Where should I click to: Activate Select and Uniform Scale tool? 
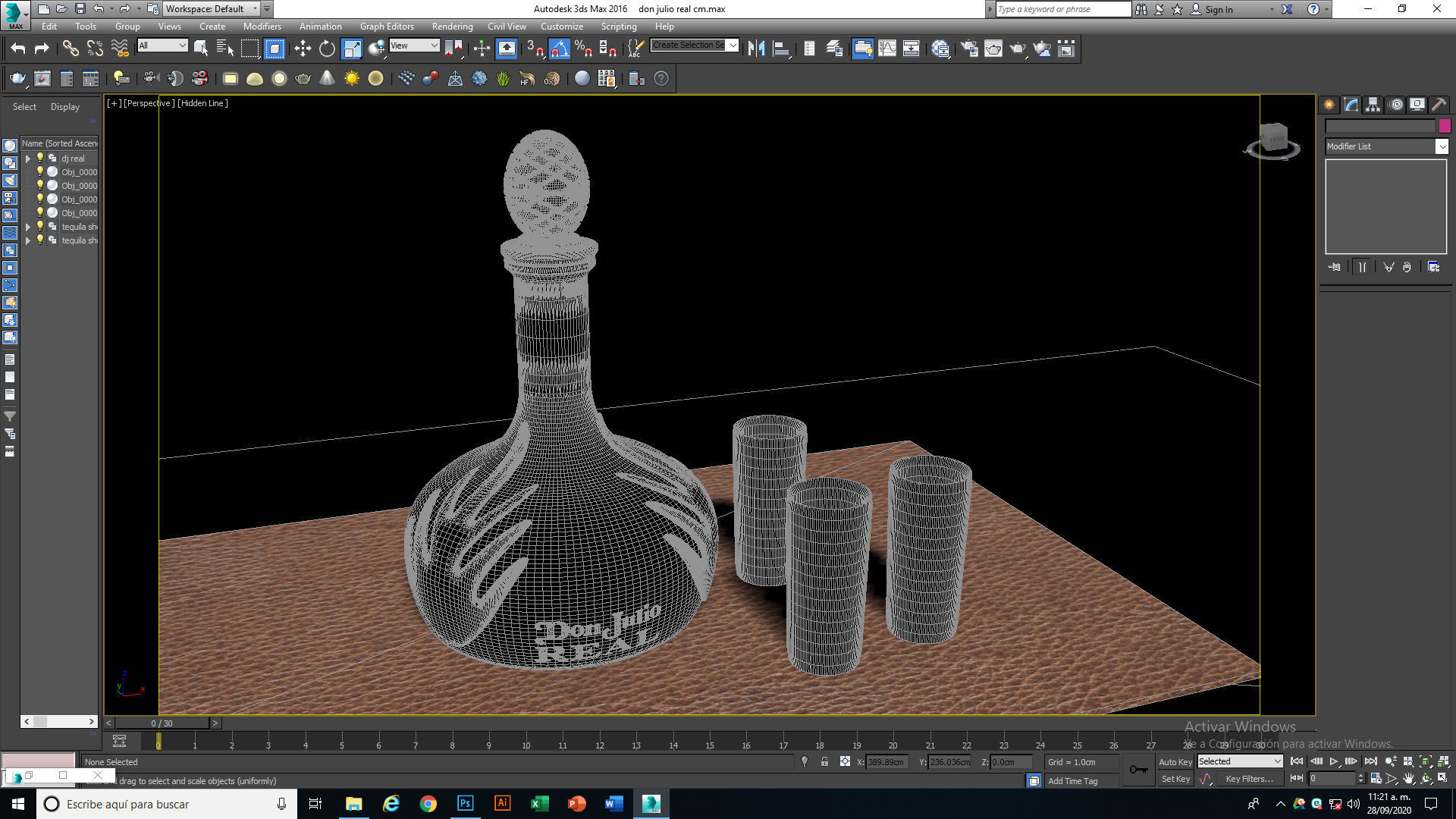pos(352,49)
